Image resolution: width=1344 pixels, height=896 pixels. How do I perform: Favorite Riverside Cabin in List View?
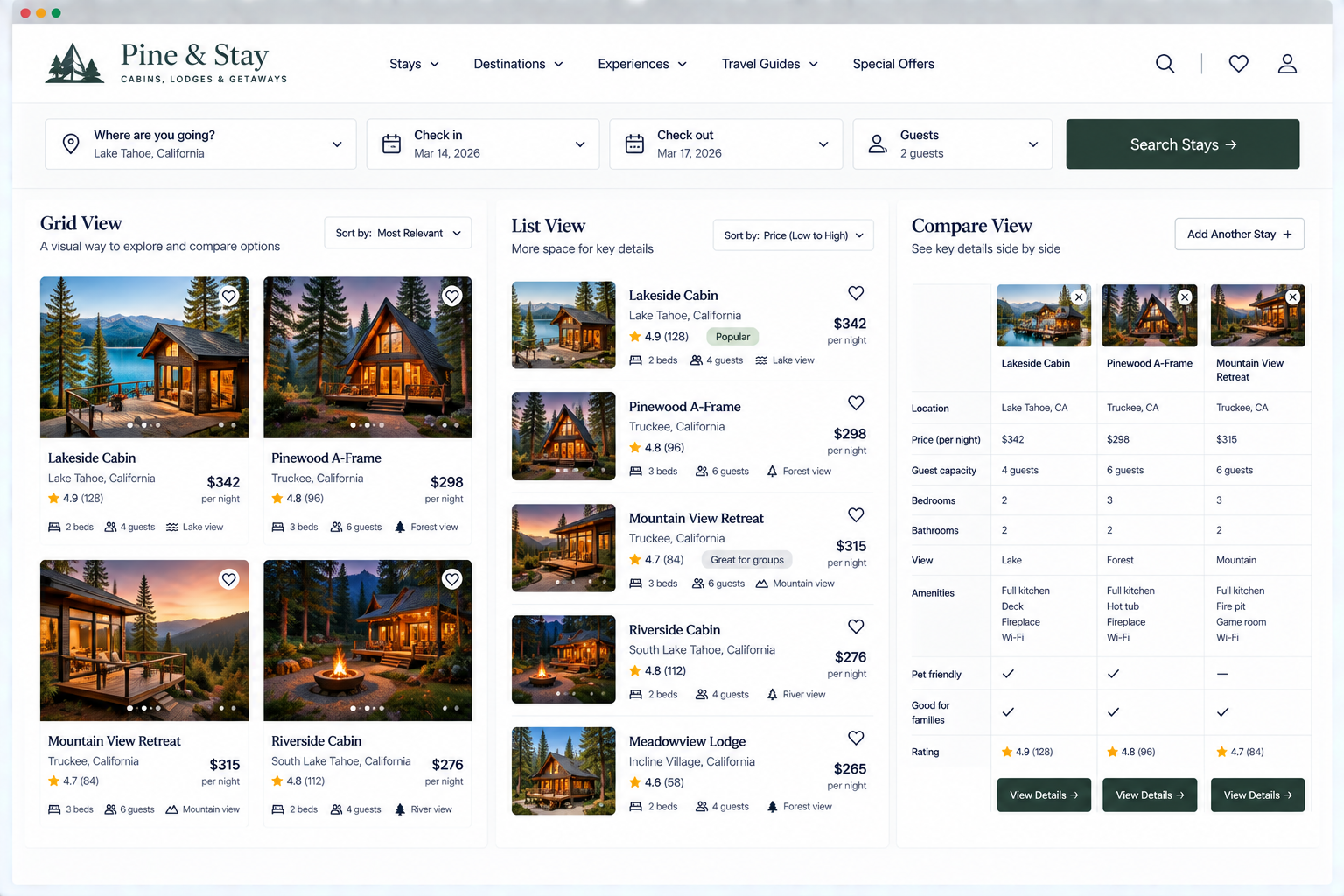coord(856,626)
